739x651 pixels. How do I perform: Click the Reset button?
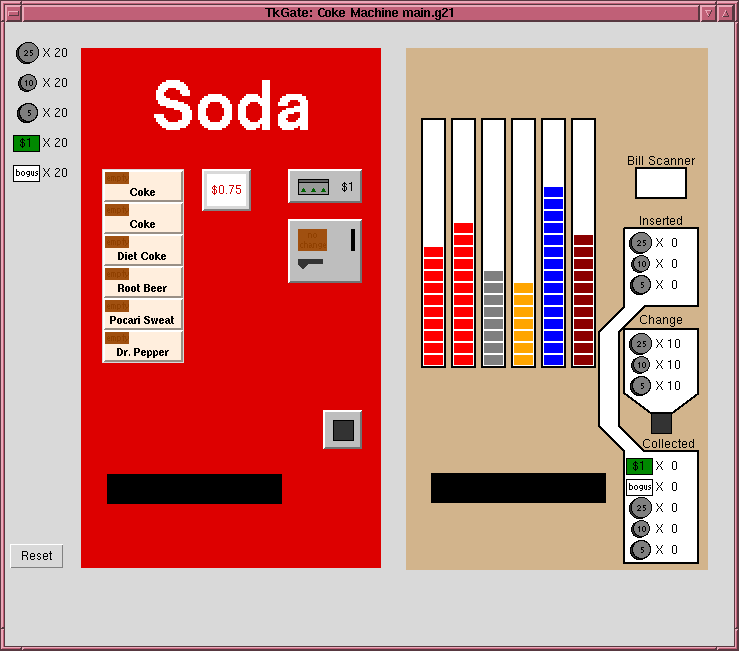point(37,556)
